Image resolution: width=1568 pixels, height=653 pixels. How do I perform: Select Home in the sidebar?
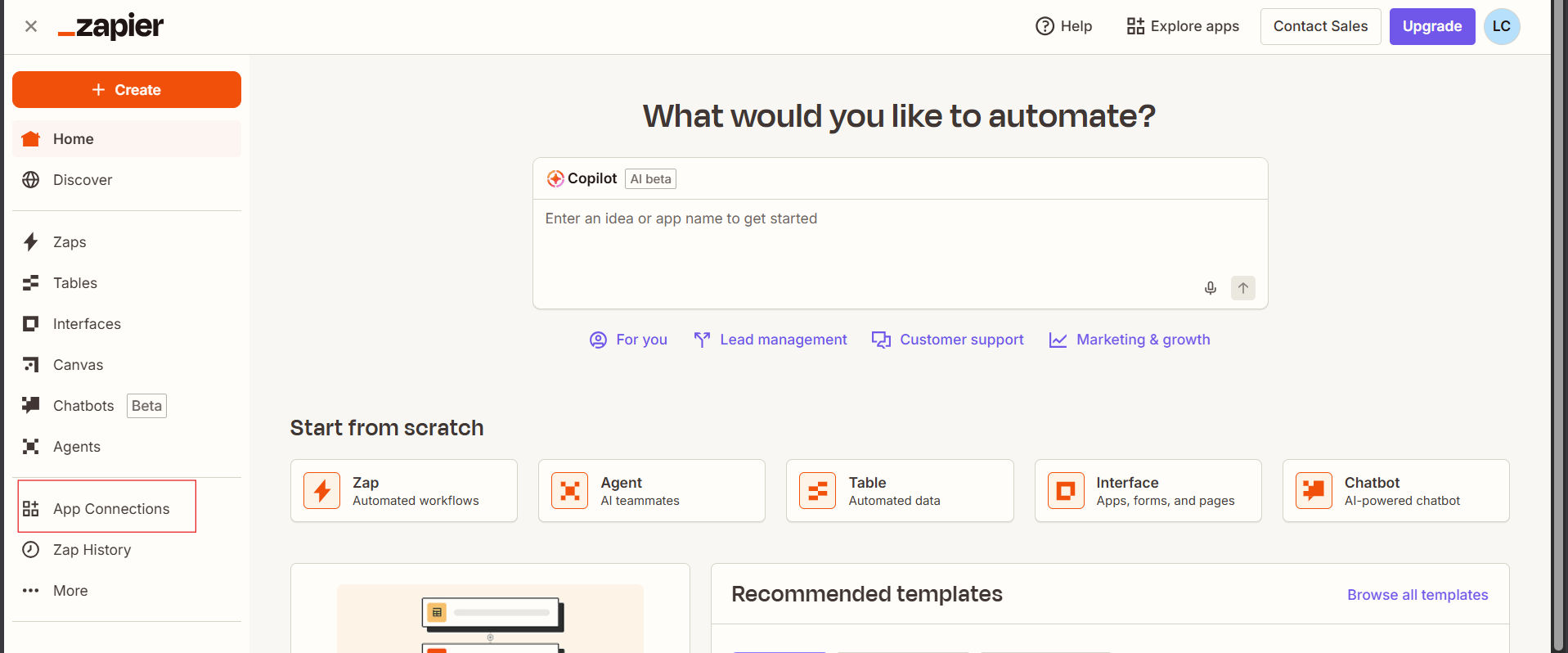coord(127,138)
